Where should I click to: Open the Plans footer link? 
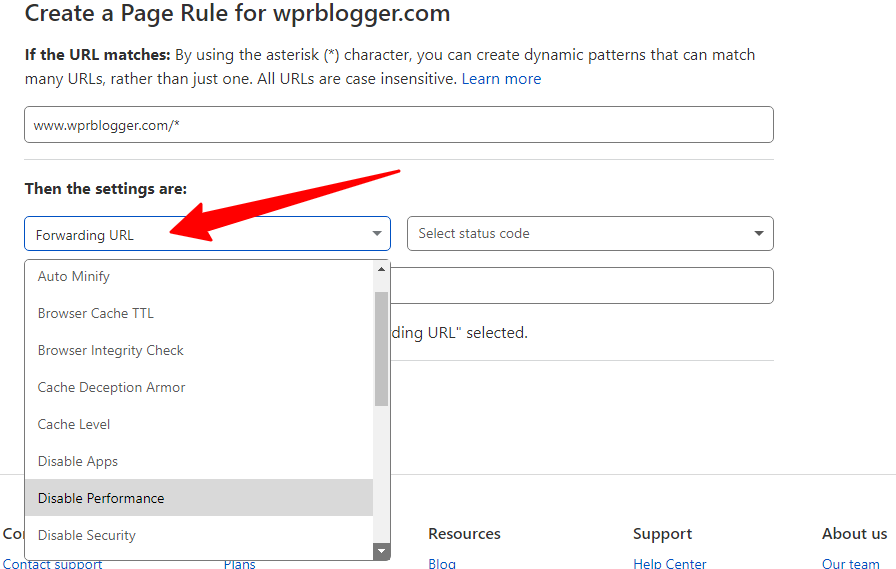(239, 563)
